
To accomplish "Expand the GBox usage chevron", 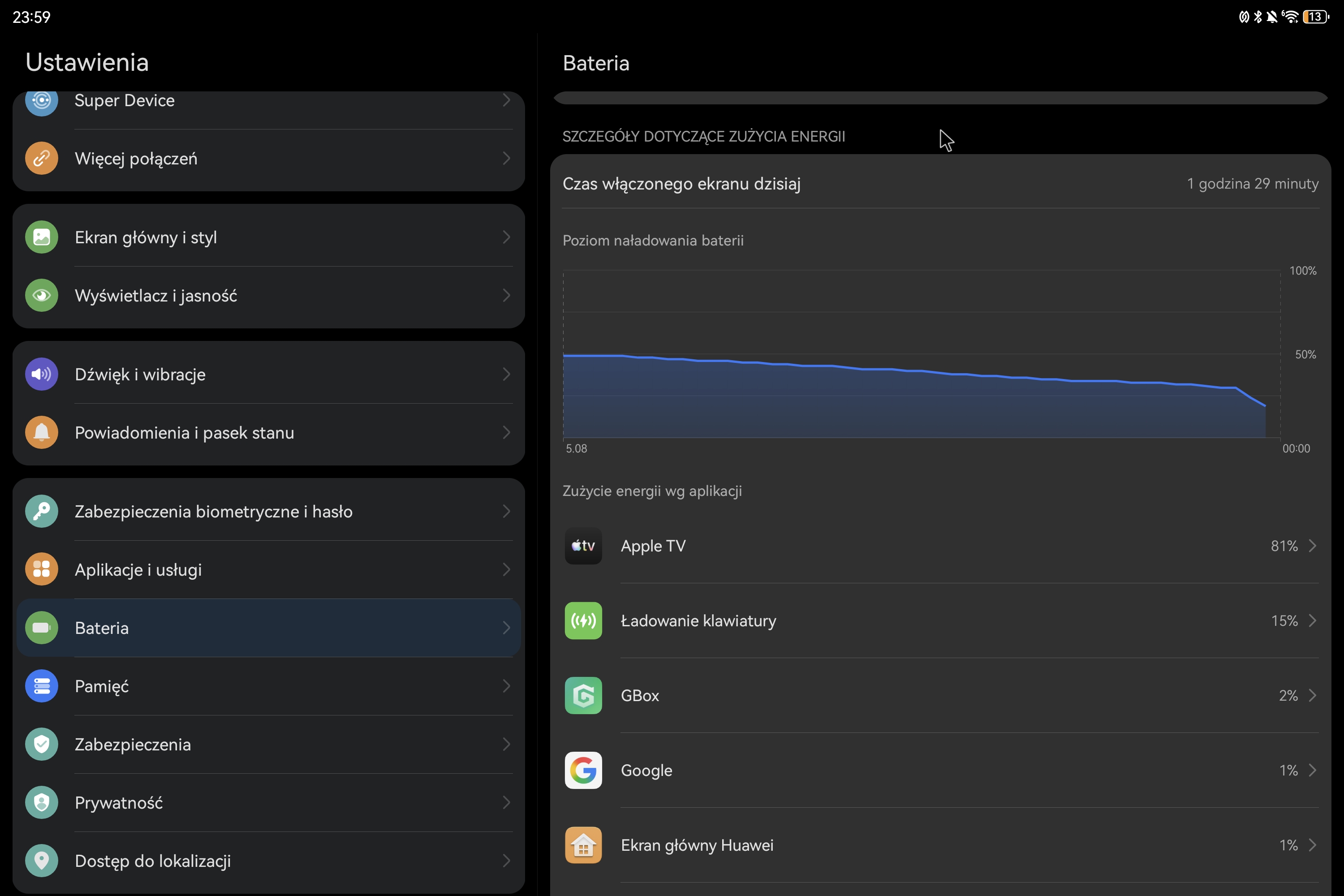I will [x=1313, y=696].
